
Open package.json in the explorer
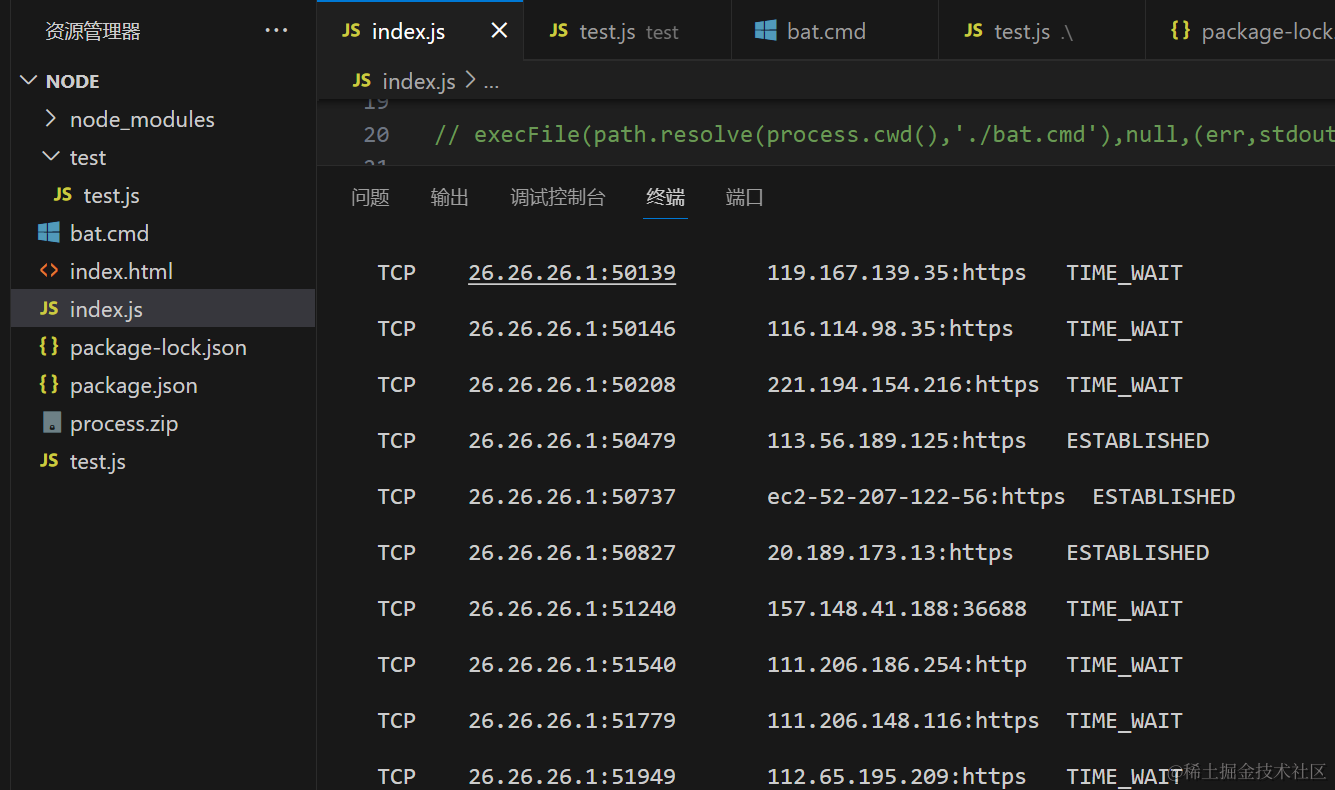pos(163,385)
